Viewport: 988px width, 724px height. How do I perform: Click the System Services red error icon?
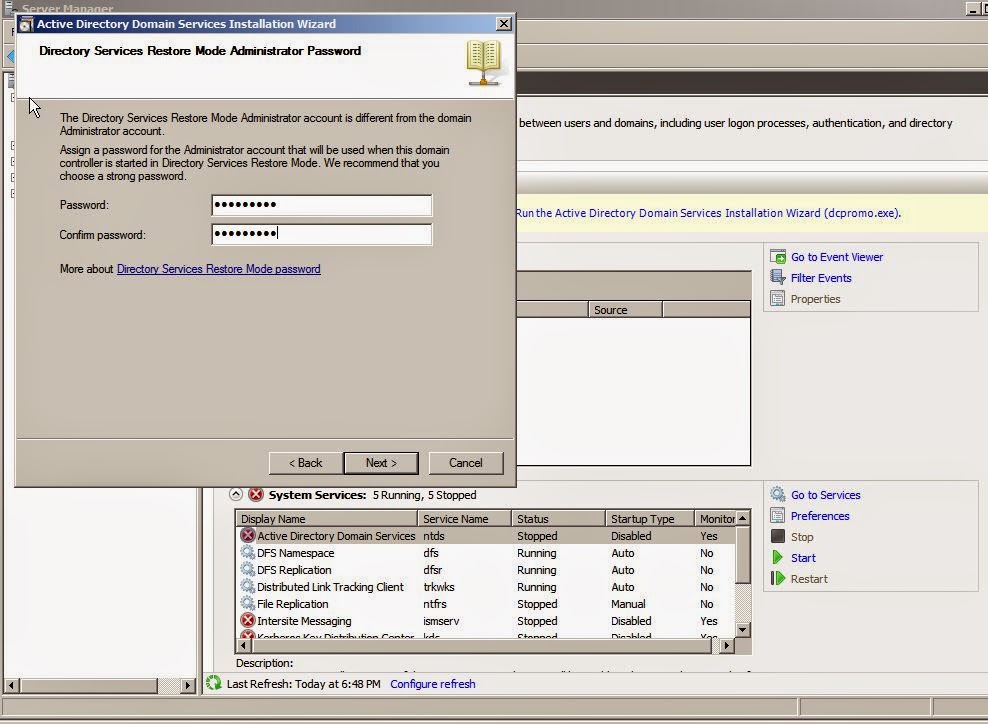(256, 494)
